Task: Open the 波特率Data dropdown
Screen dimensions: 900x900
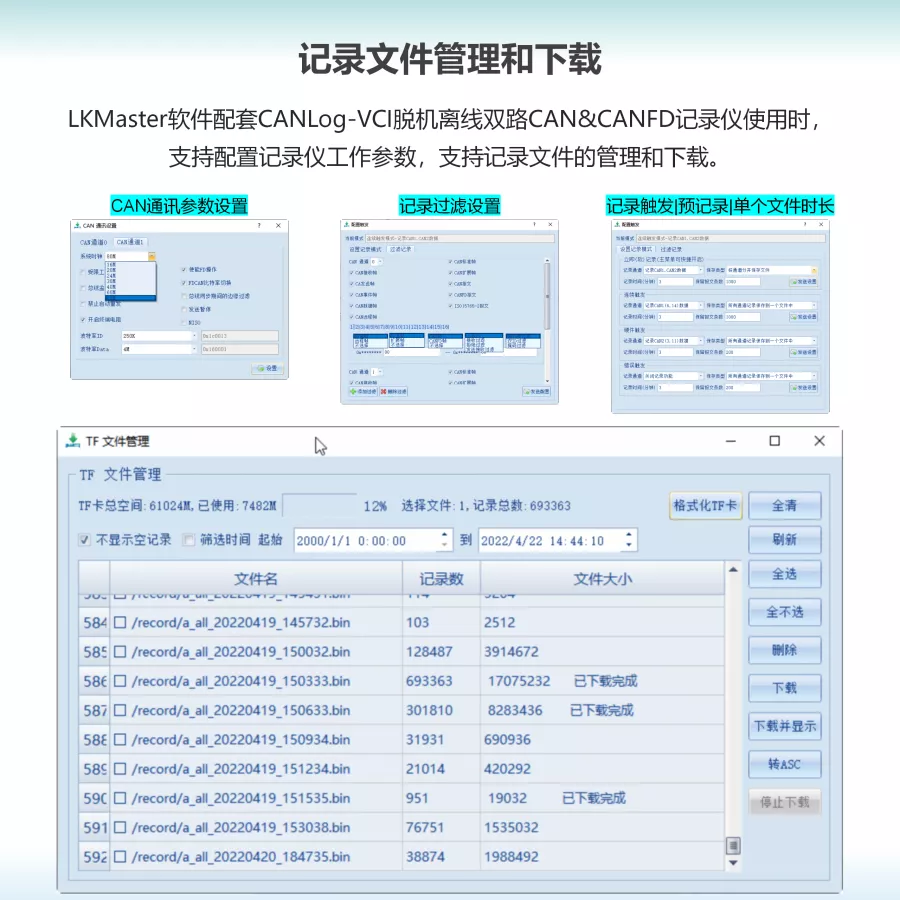Action: pos(194,349)
